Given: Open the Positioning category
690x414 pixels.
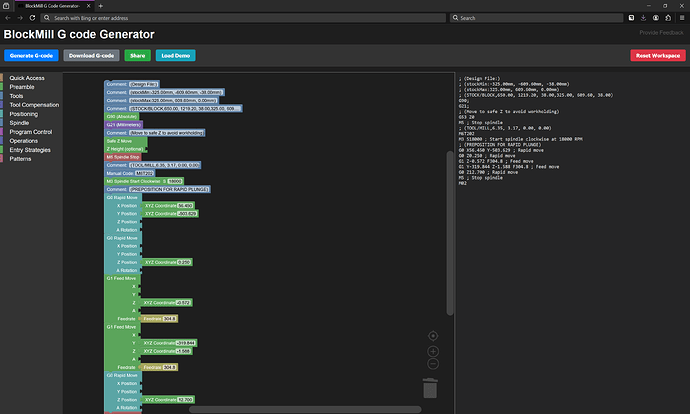Looking at the screenshot, I should pyautogui.click(x=24, y=114).
